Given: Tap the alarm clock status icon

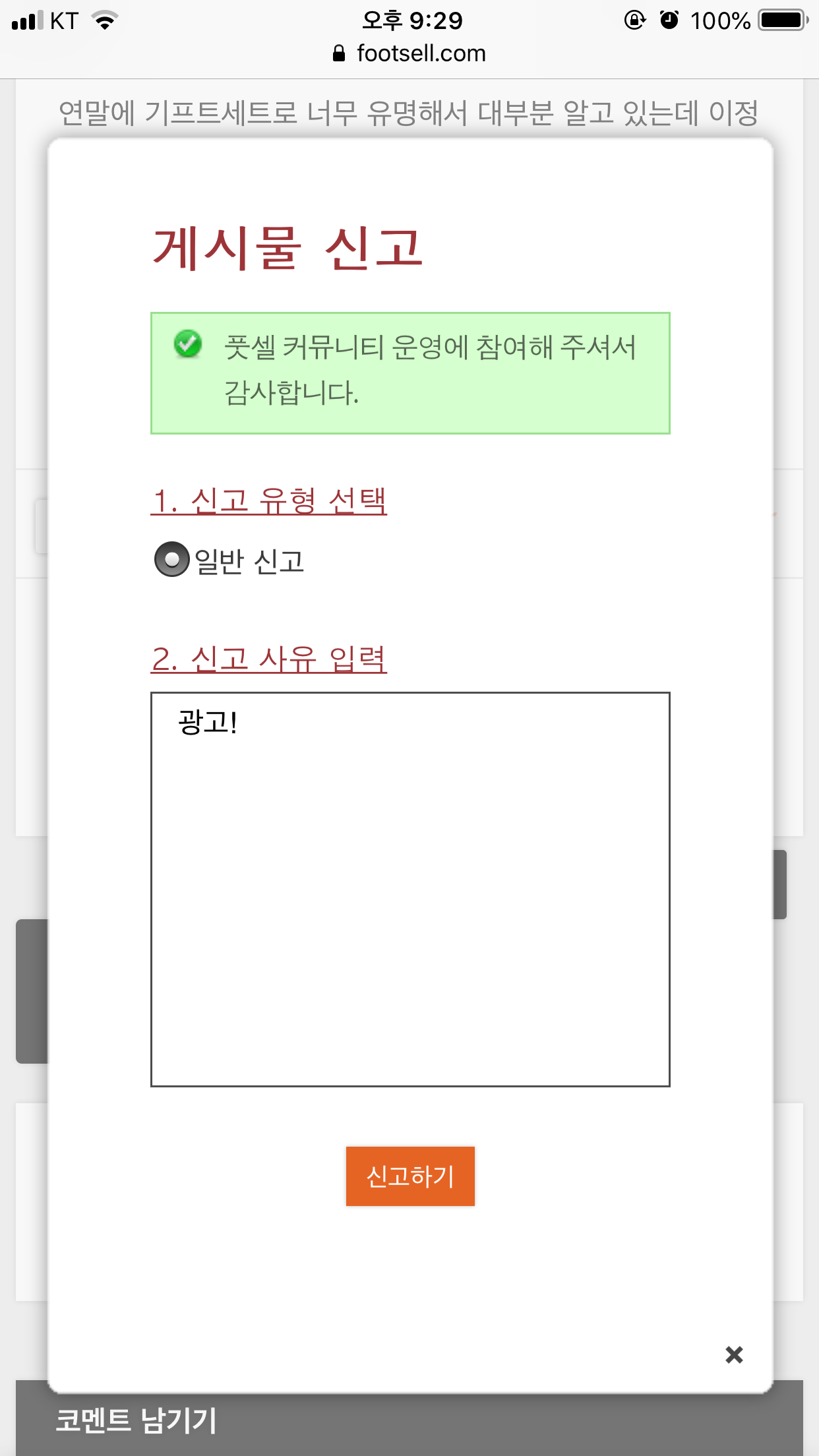Looking at the screenshot, I should pos(669,20).
